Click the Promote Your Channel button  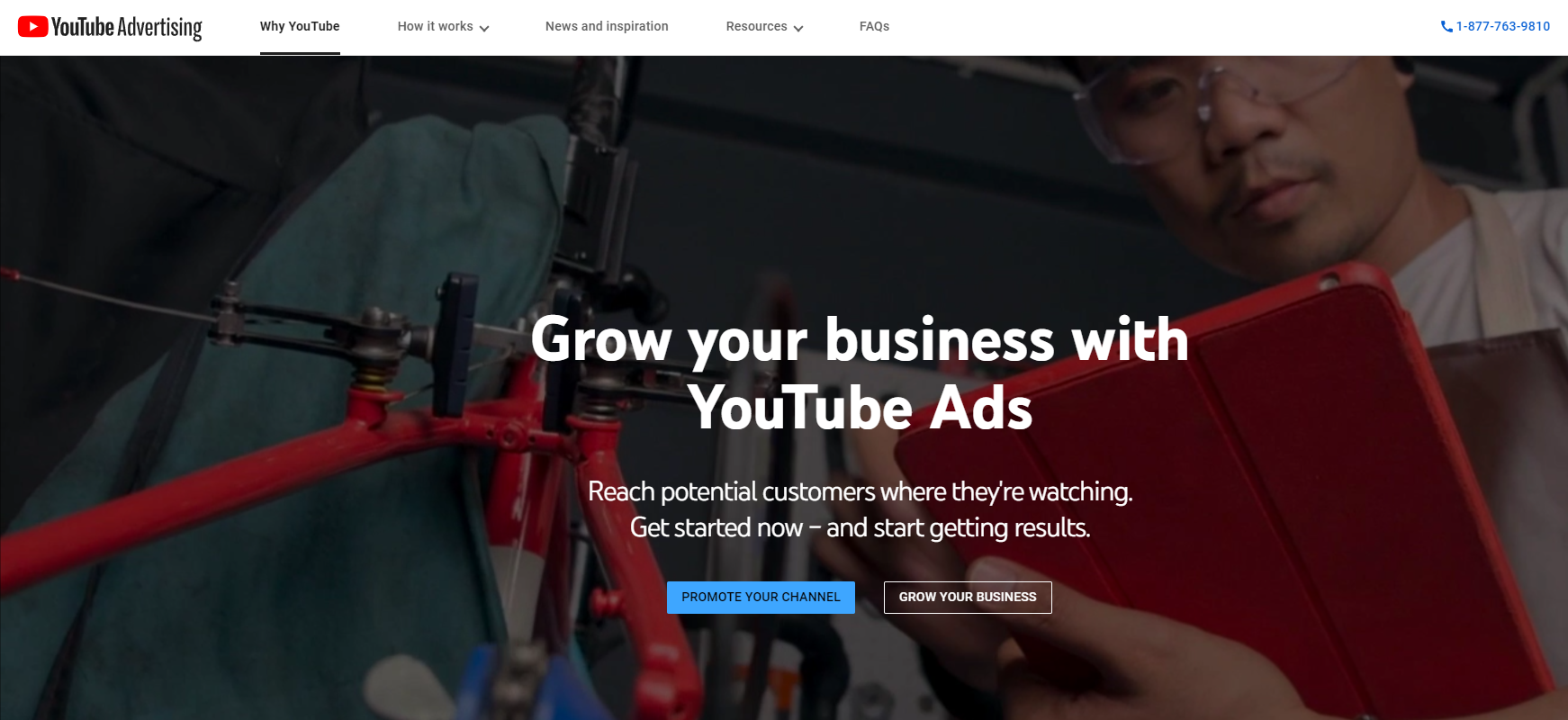click(x=761, y=598)
